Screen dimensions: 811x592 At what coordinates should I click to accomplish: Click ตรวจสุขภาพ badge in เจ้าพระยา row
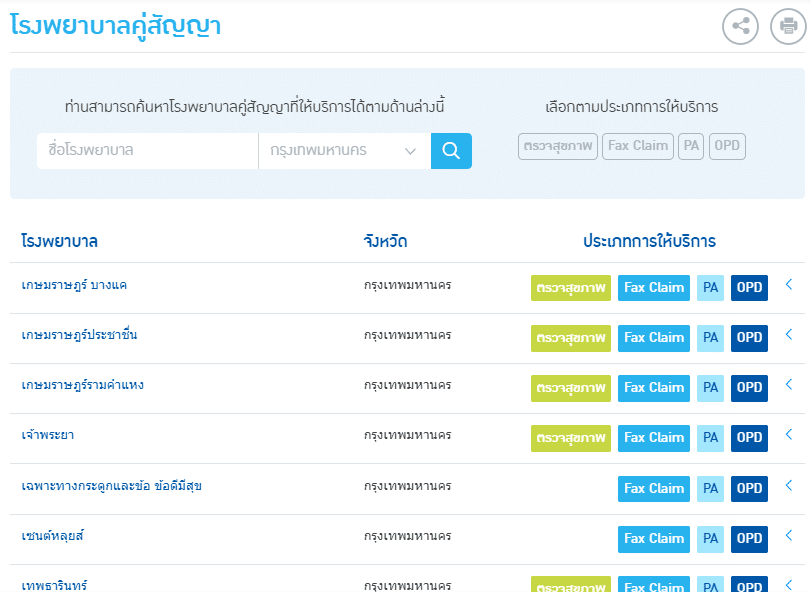point(570,438)
